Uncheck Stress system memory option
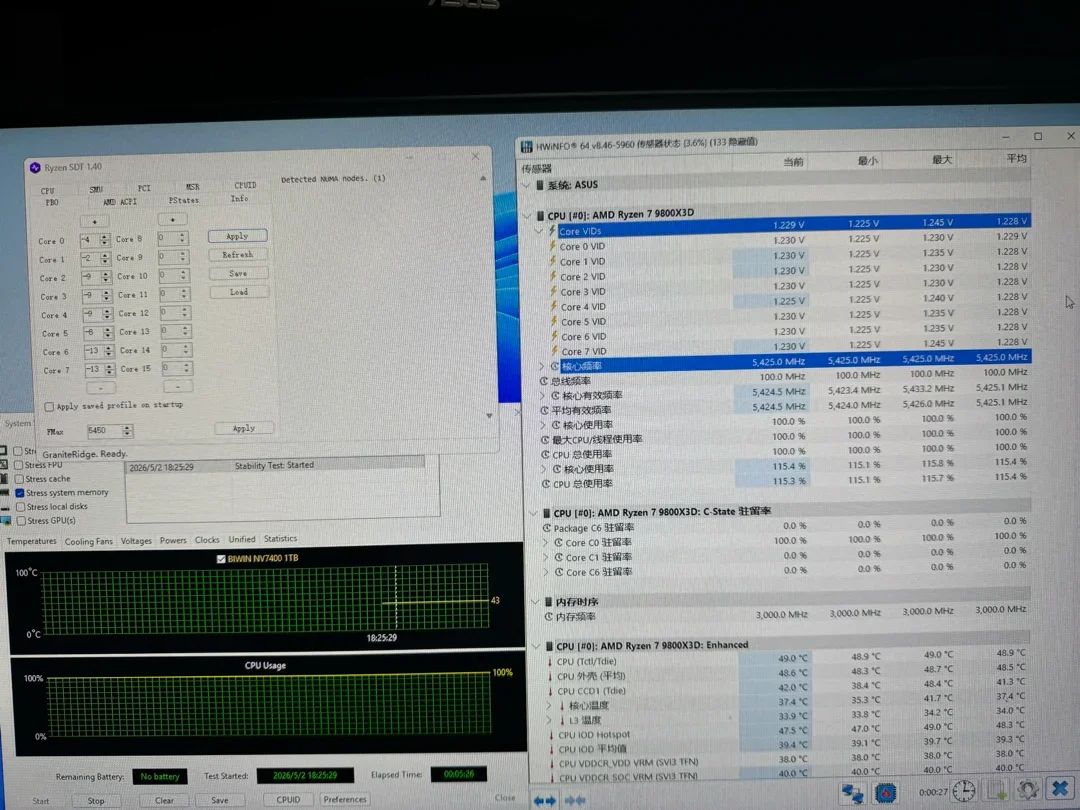The width and height of the screenshot is (1080, 810). [x=20, y=492]
